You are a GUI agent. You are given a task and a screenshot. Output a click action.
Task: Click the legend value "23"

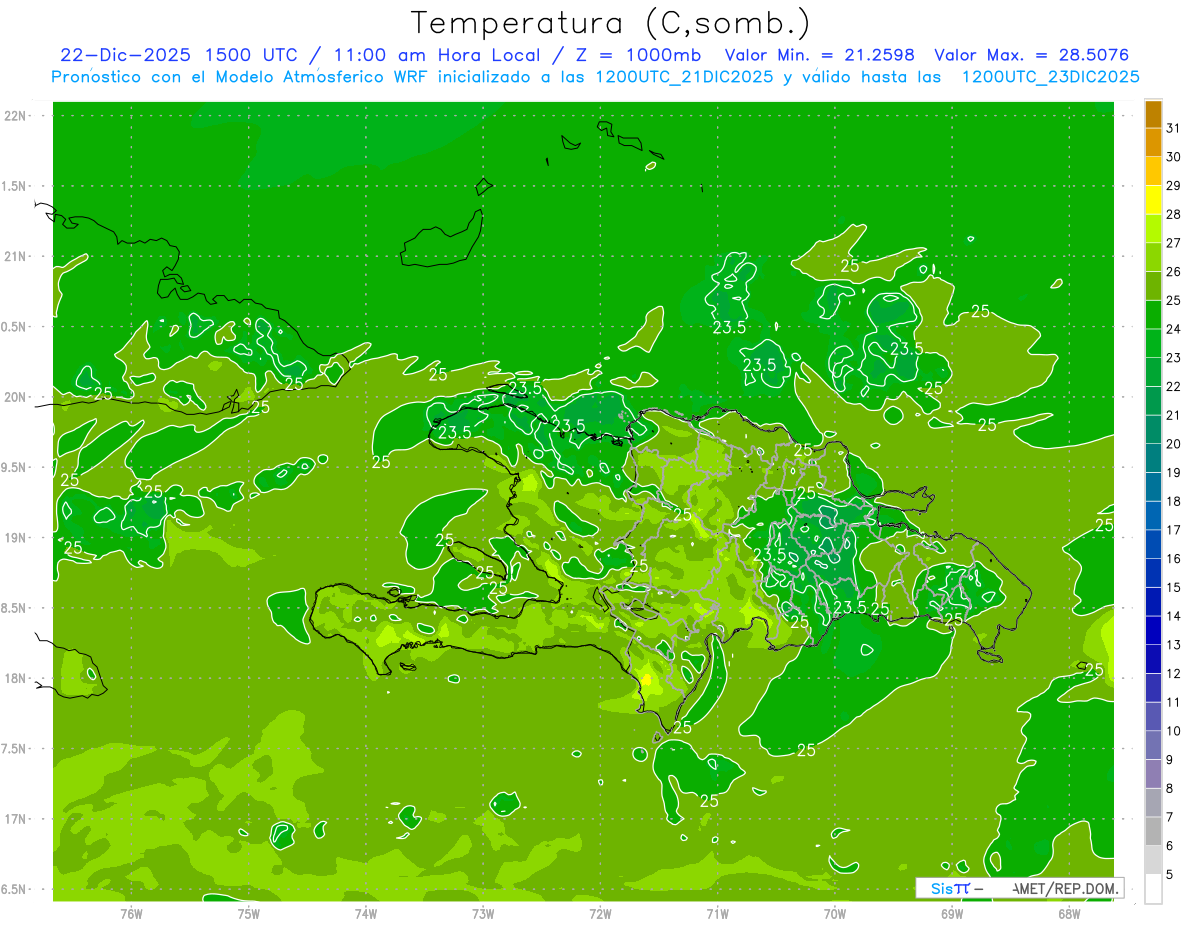coord(1173,358)
